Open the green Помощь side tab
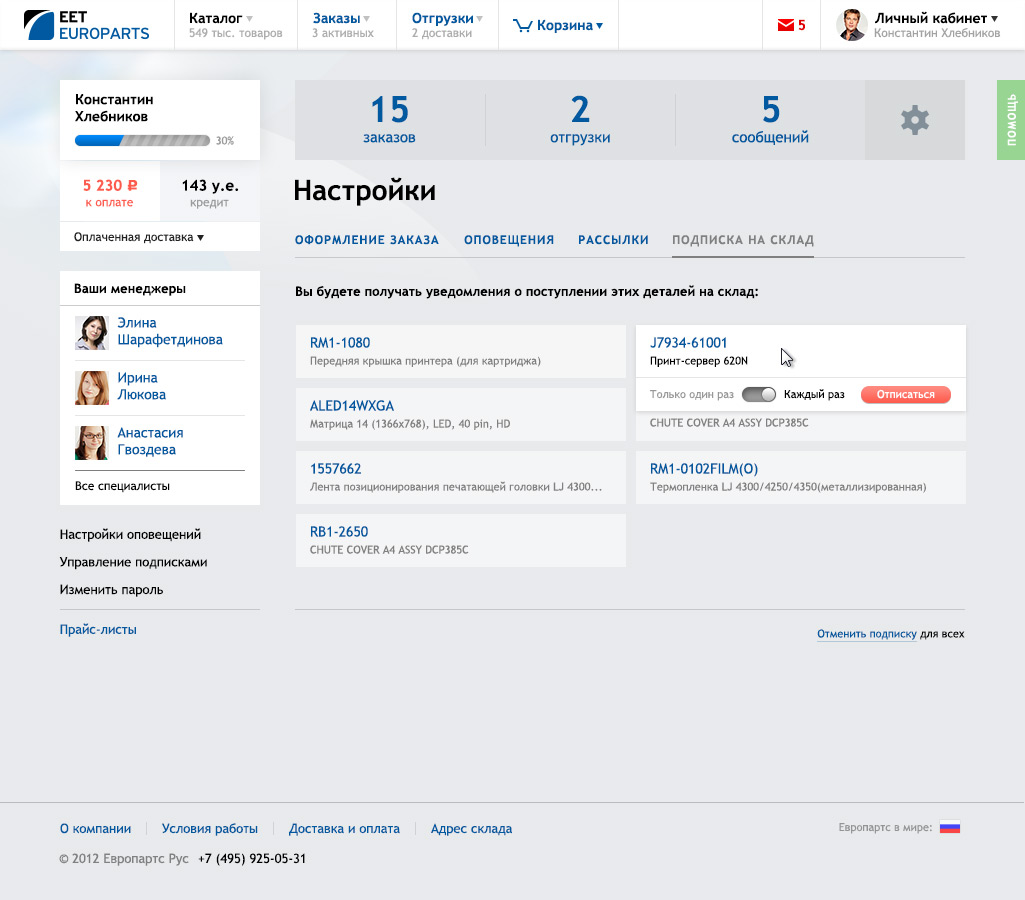This screenshot has height=900, width=1025. (1011, 120)
